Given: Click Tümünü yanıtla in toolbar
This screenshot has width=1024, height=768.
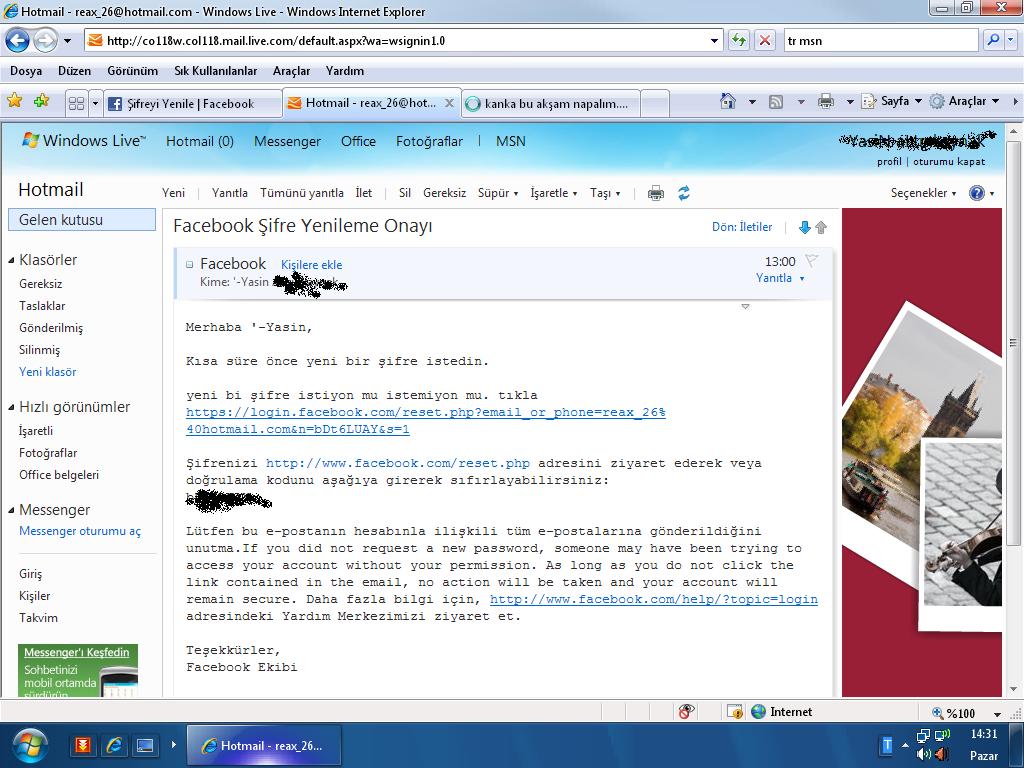Looking at the screenshot, I should [302, 193].
